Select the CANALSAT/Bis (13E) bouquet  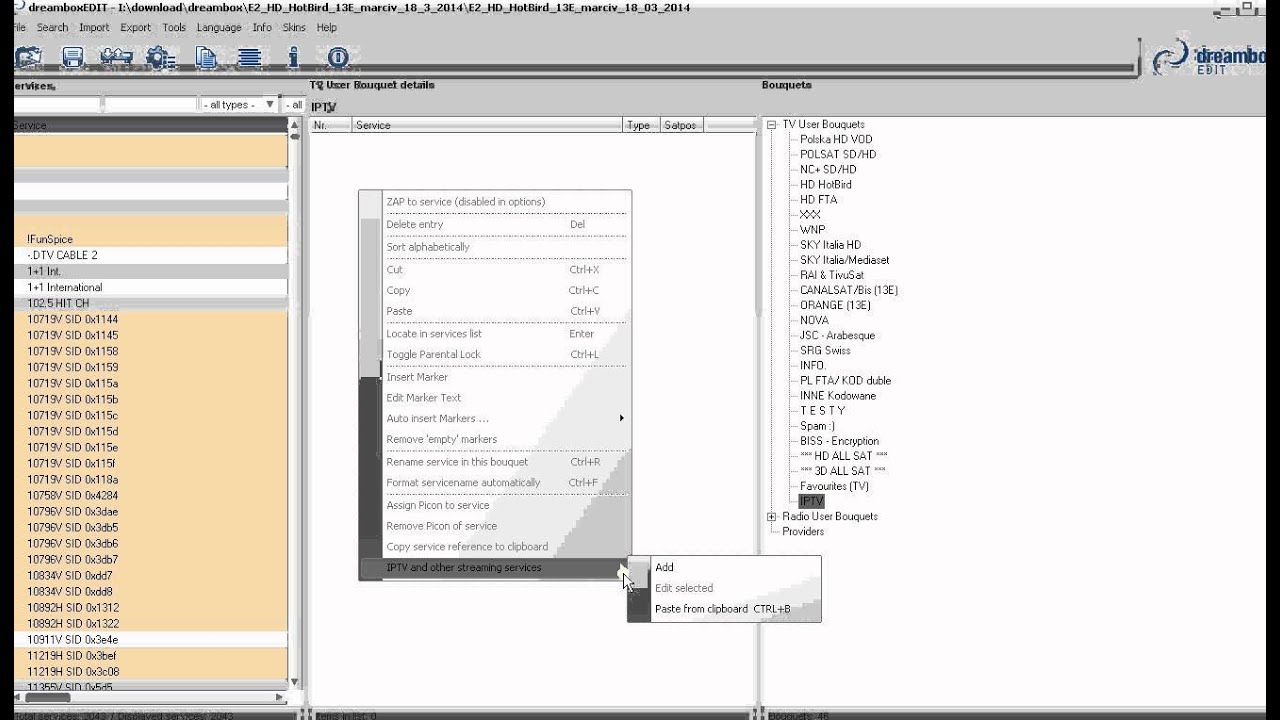849,290
